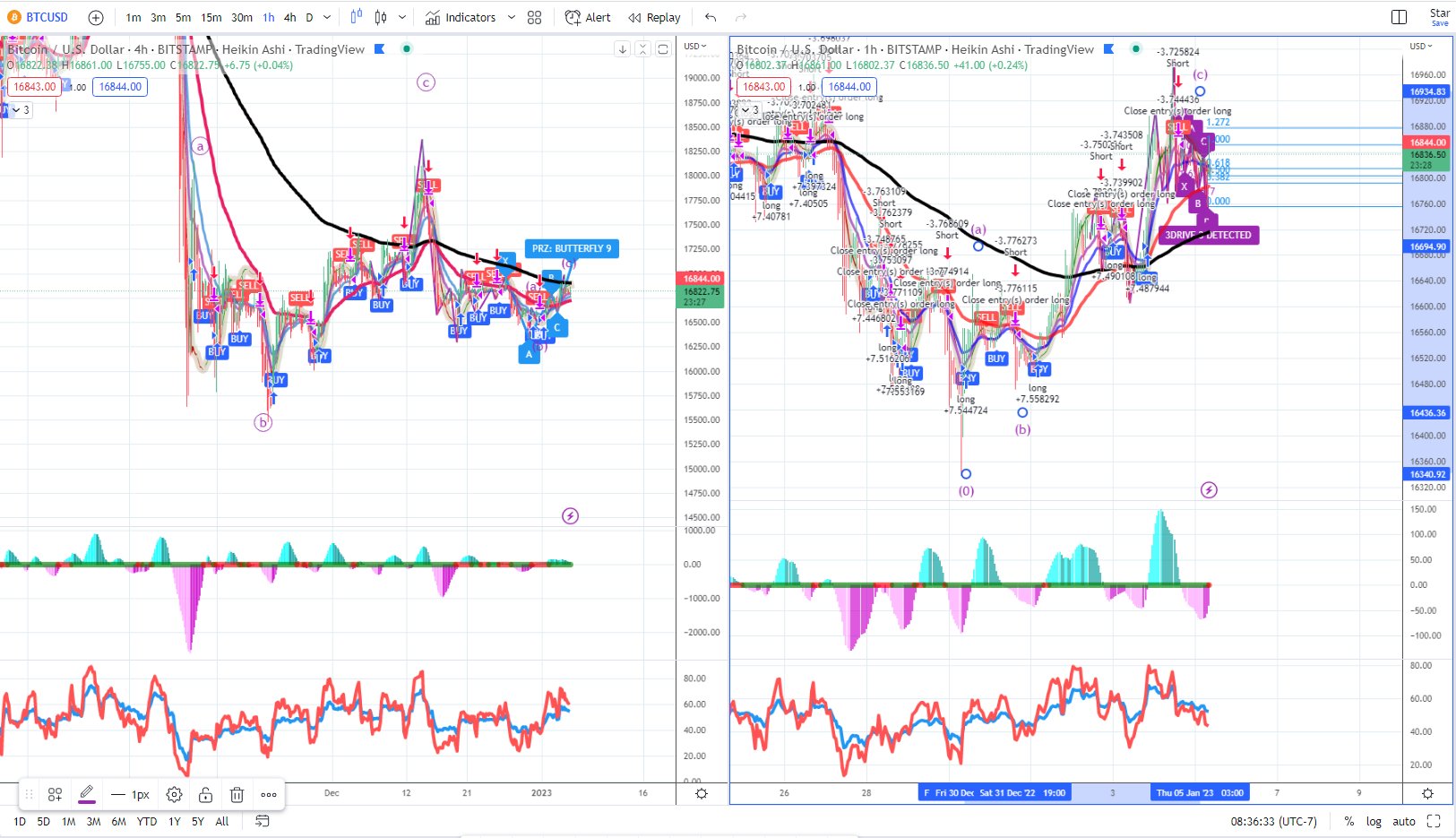Open the USD currency dropdown on right chart

pyautogui.click(x=1420, y=46)
